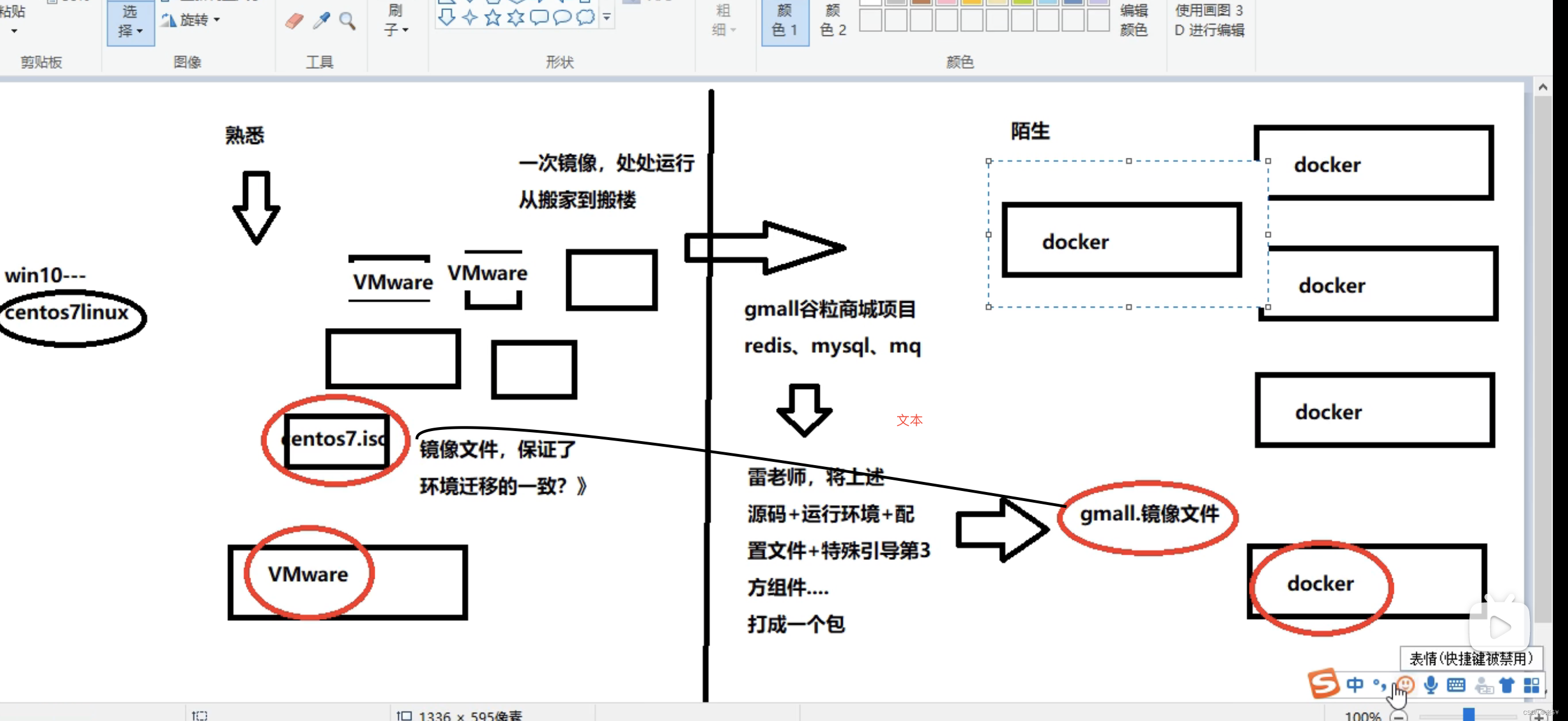
Task: Click the 剪贴板 group label
Action: click(41, 62)
